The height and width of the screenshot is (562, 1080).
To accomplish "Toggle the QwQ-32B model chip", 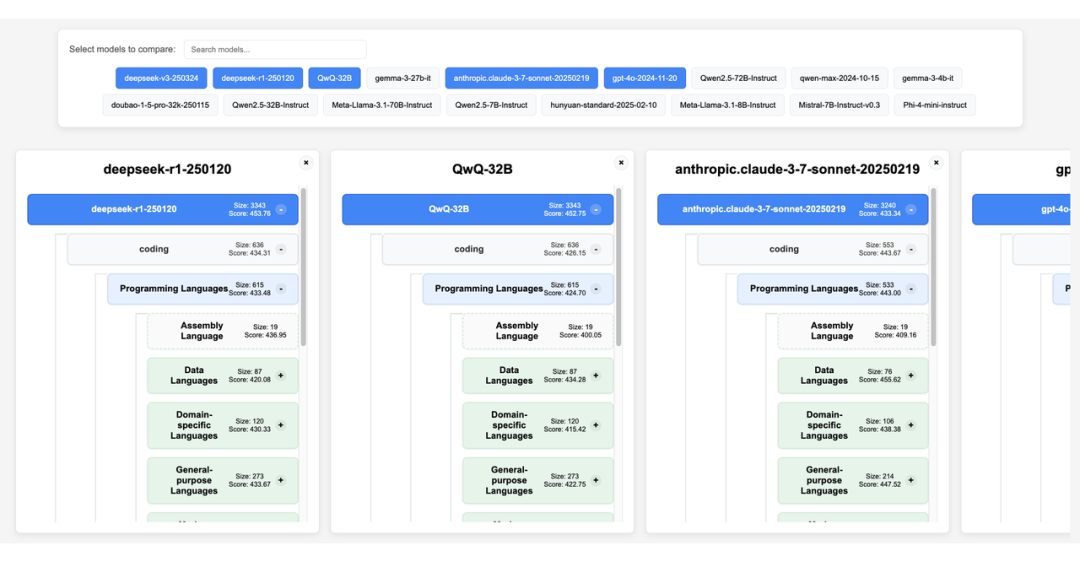I will 334,78.
